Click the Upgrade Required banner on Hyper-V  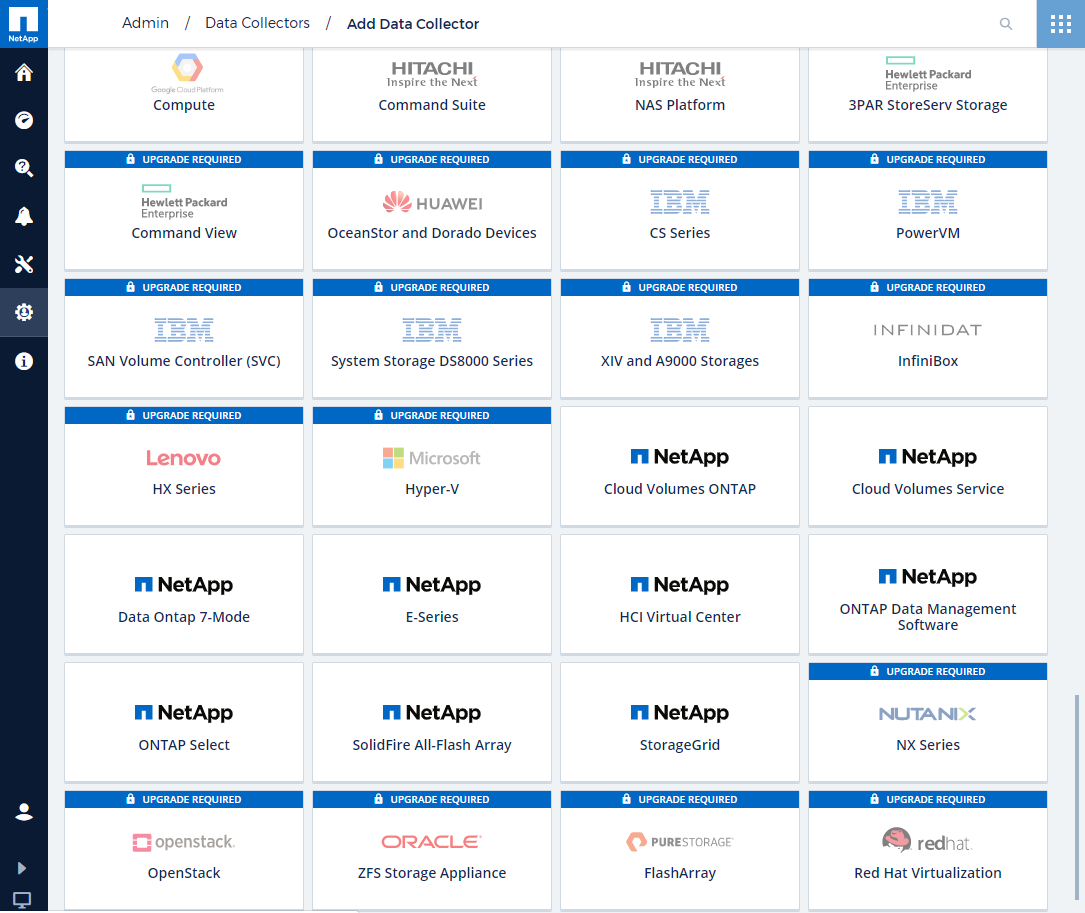point(432,415)
